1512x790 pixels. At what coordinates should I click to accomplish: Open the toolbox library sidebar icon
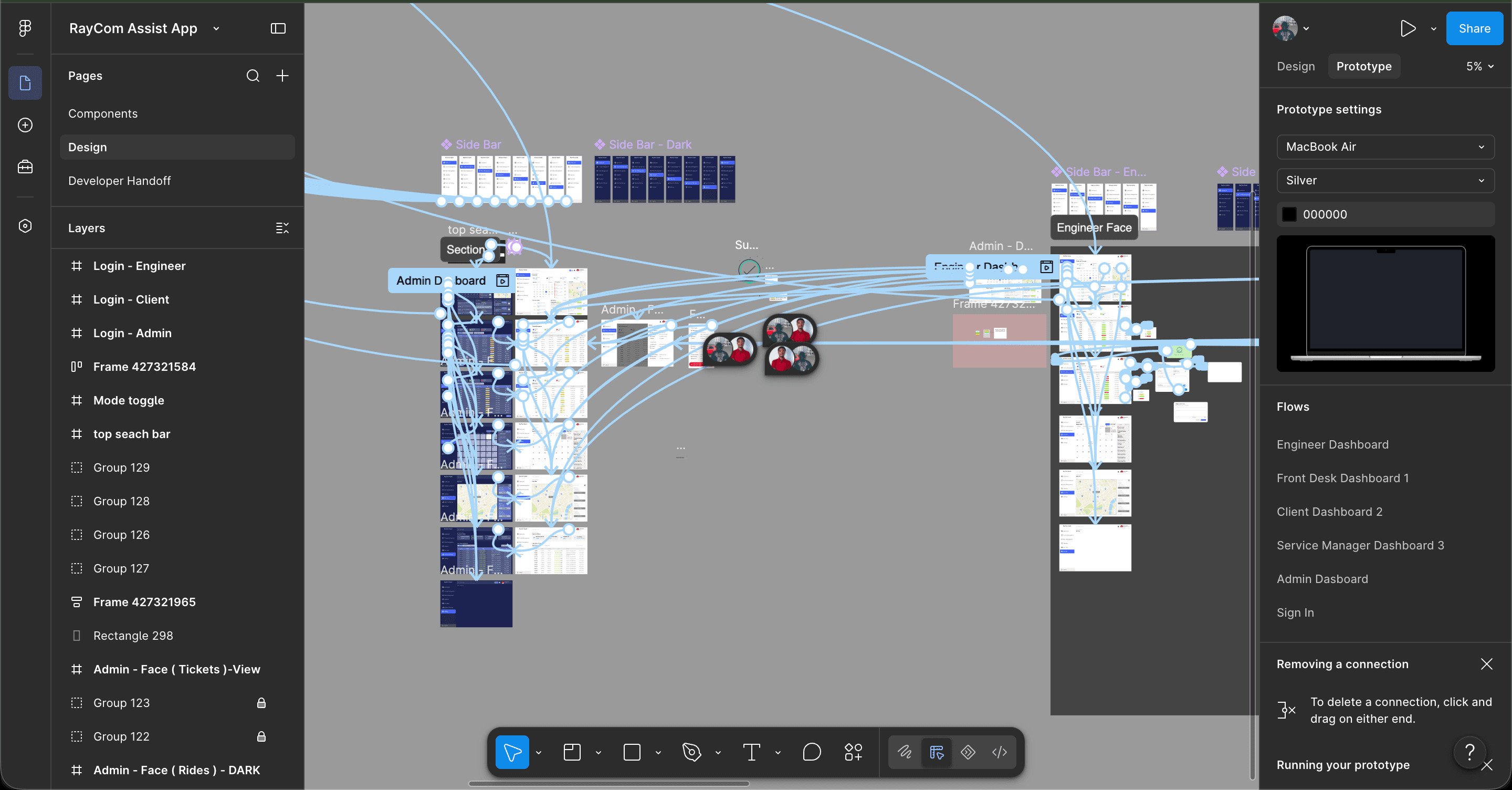tap(25, 167)
